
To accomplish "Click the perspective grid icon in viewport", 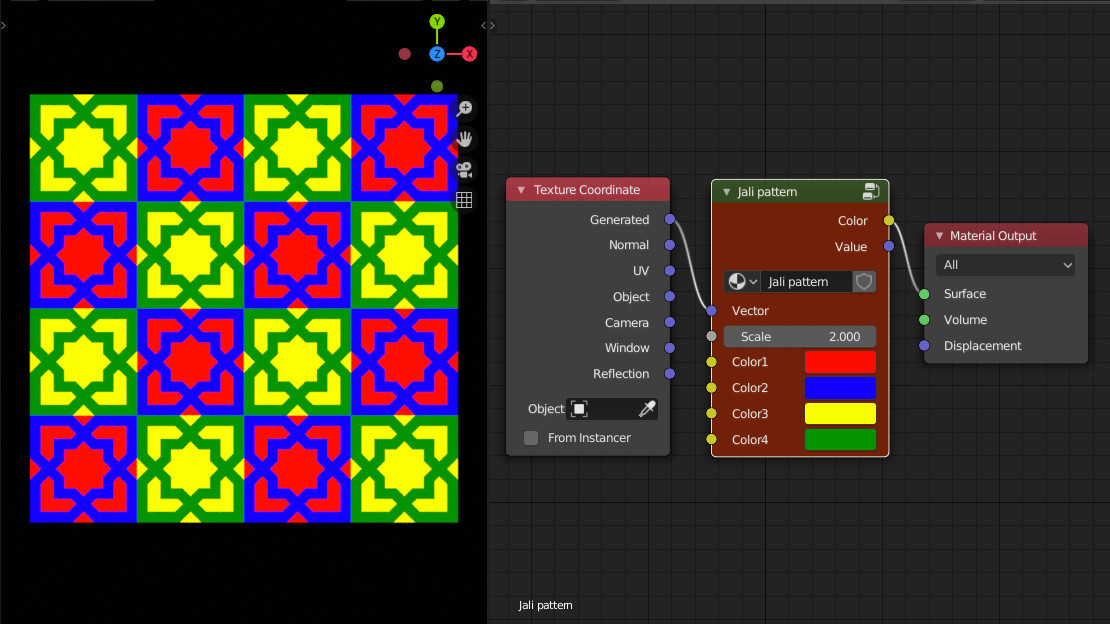I will [x=464, y=199].
